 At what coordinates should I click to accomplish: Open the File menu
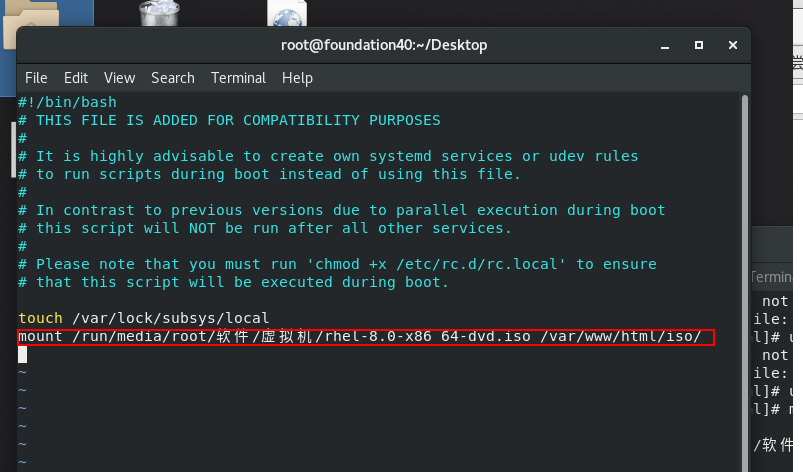tap(36, 78)
